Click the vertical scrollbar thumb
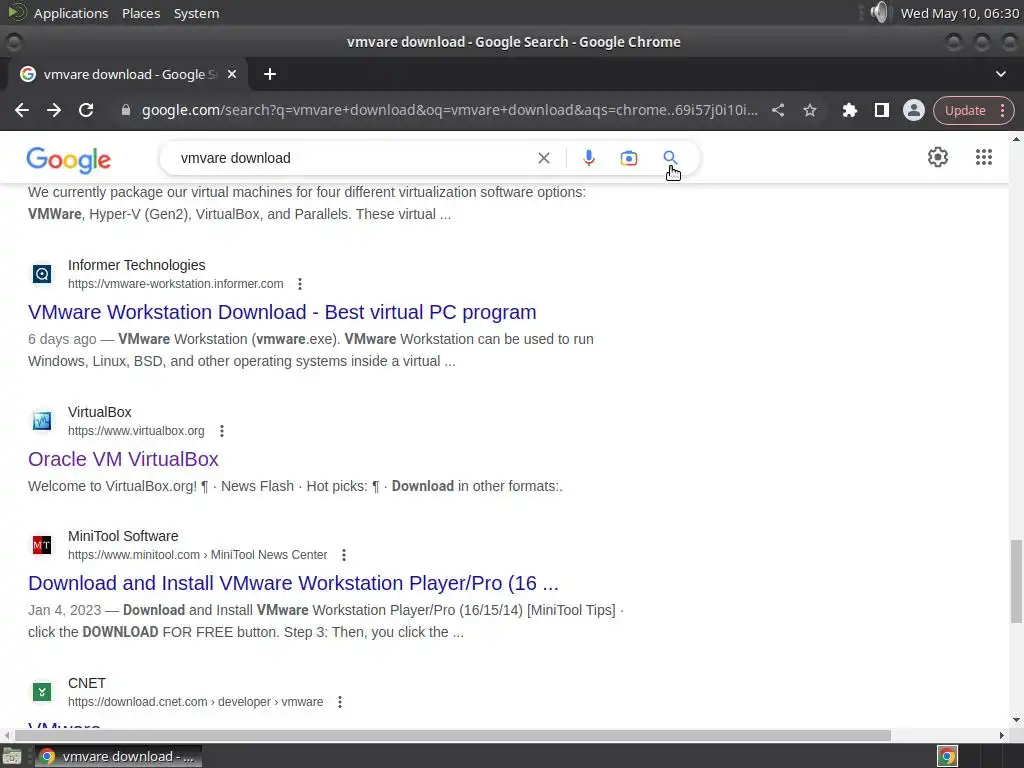Screen dimensions: 1024x768 1016,581
